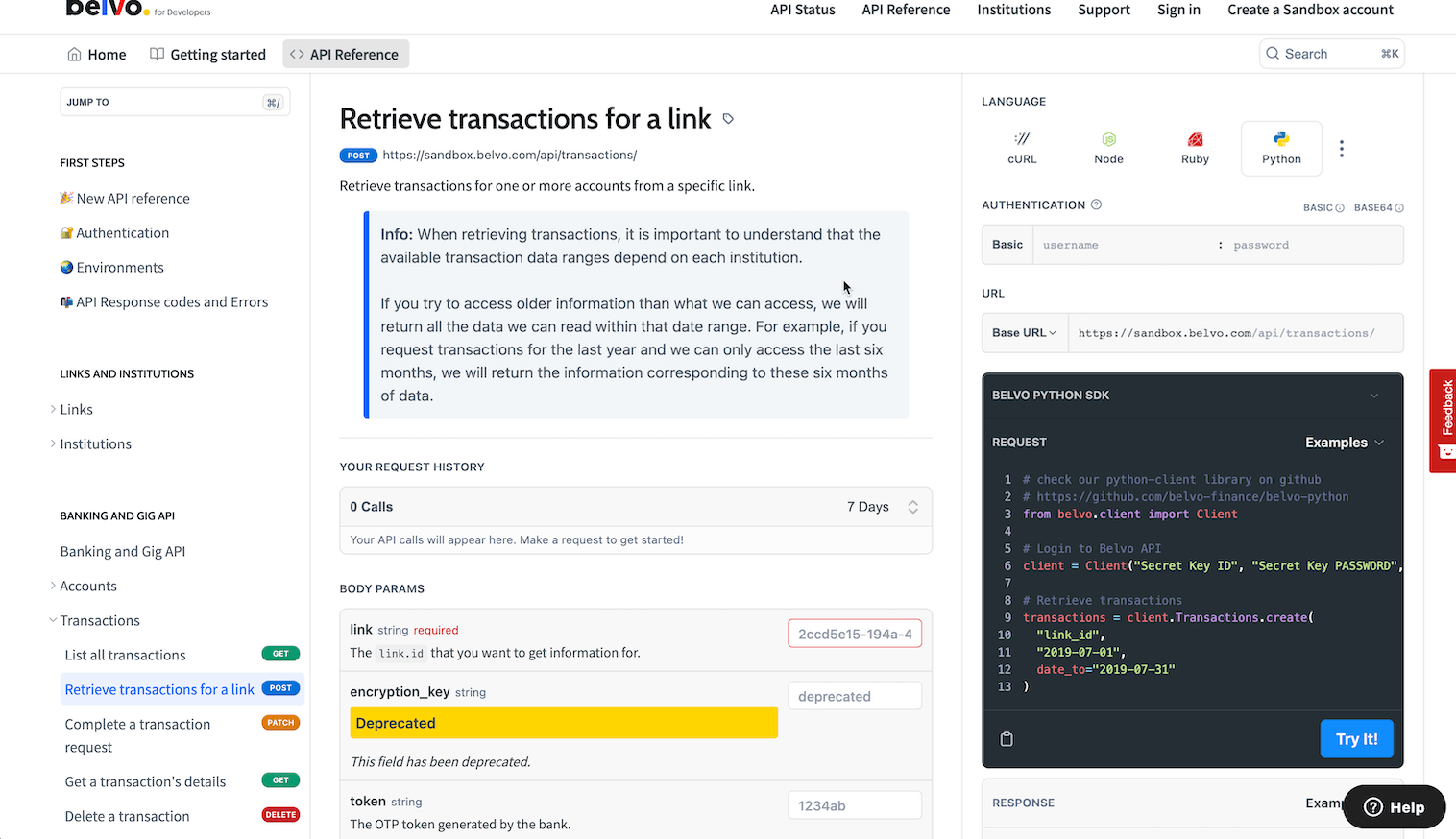Image resolution: width=1456 pixels, height=839 pixels.
Task: Click the token input field
Action: [855, 805]
